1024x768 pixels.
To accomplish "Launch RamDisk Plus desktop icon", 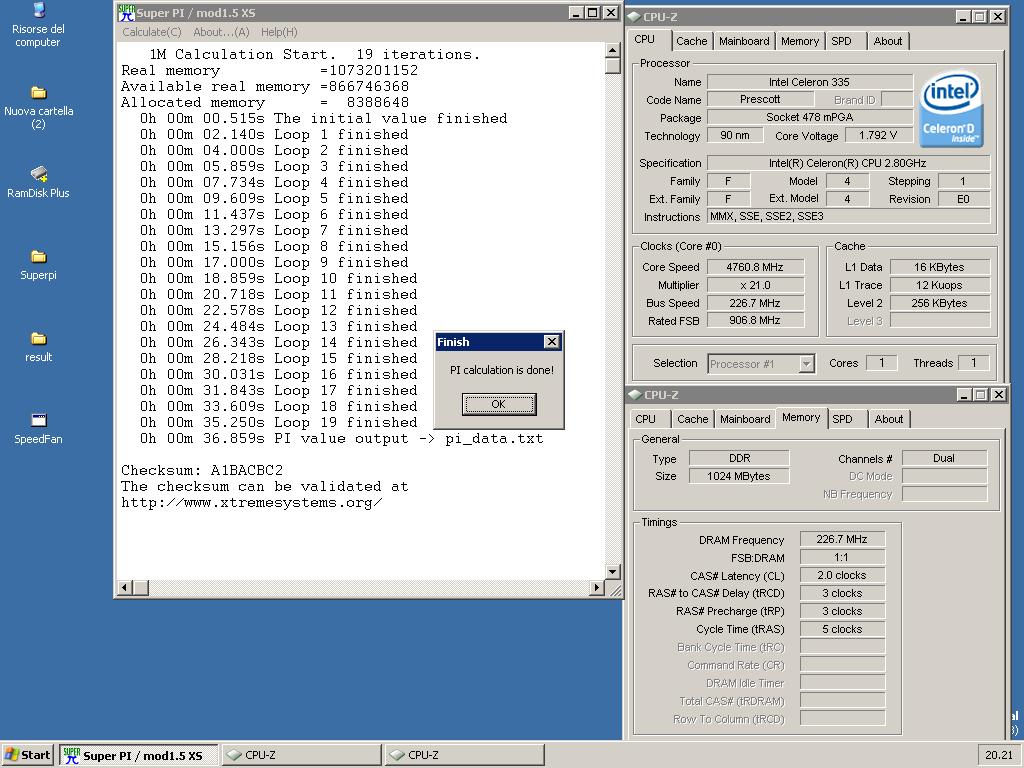I will point(38,182).
